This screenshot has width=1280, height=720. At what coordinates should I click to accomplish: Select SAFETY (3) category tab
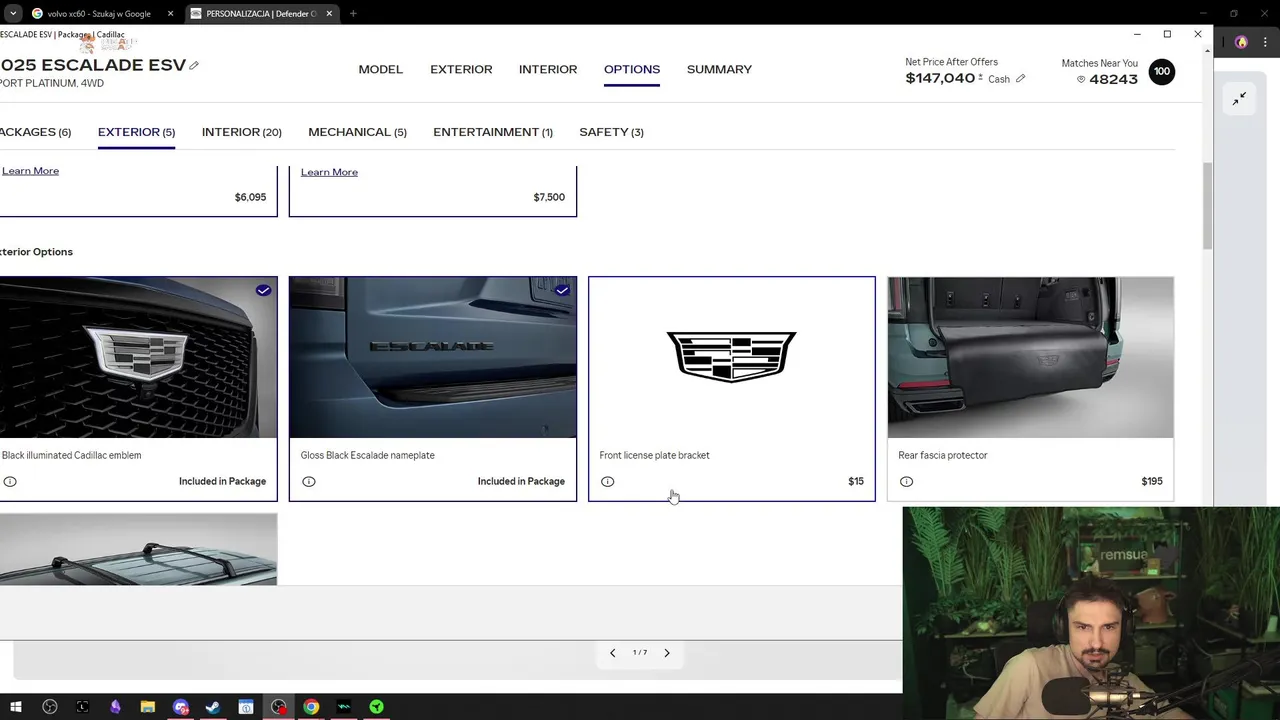pyautogui.click(x=611, y=132)
